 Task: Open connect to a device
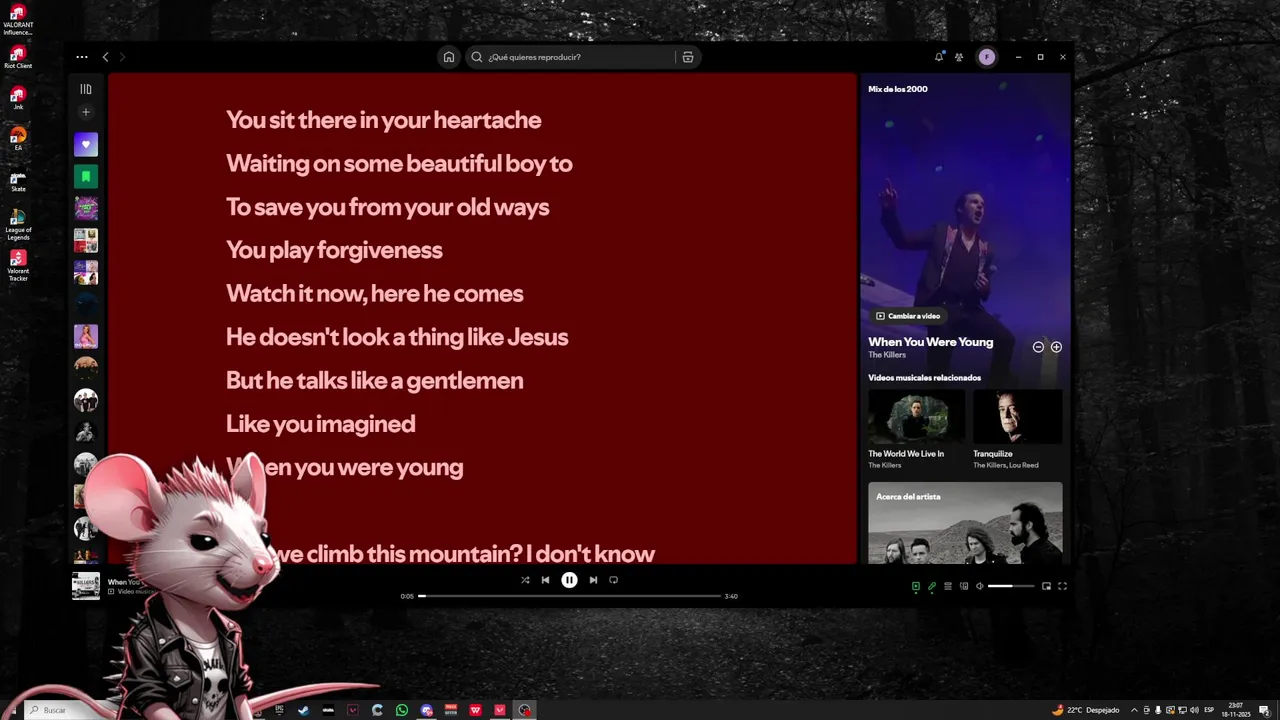964,586
